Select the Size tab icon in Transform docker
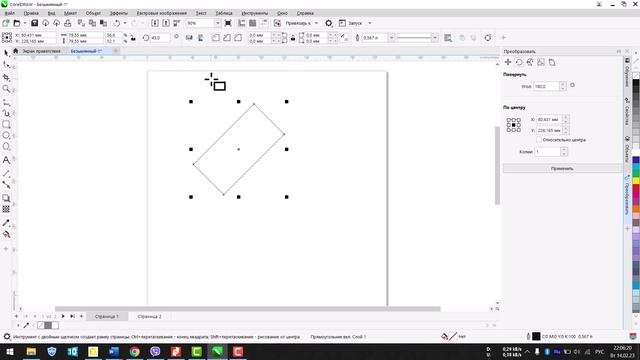Screen dimensions: 640x360 click(x=541, y=62)
